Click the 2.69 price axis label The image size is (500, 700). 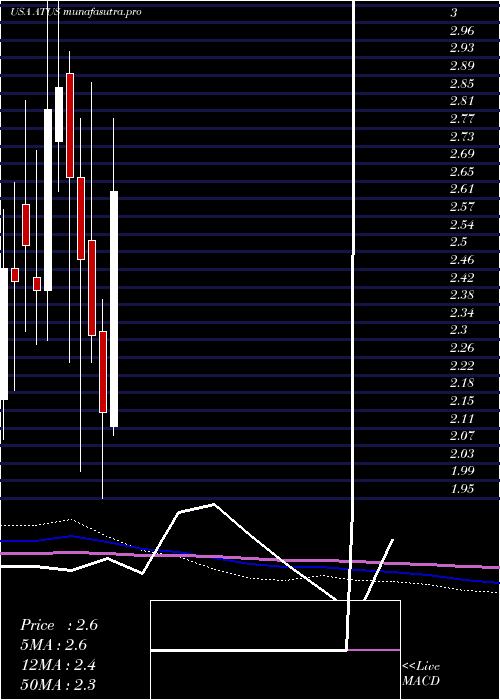point(462,154)
